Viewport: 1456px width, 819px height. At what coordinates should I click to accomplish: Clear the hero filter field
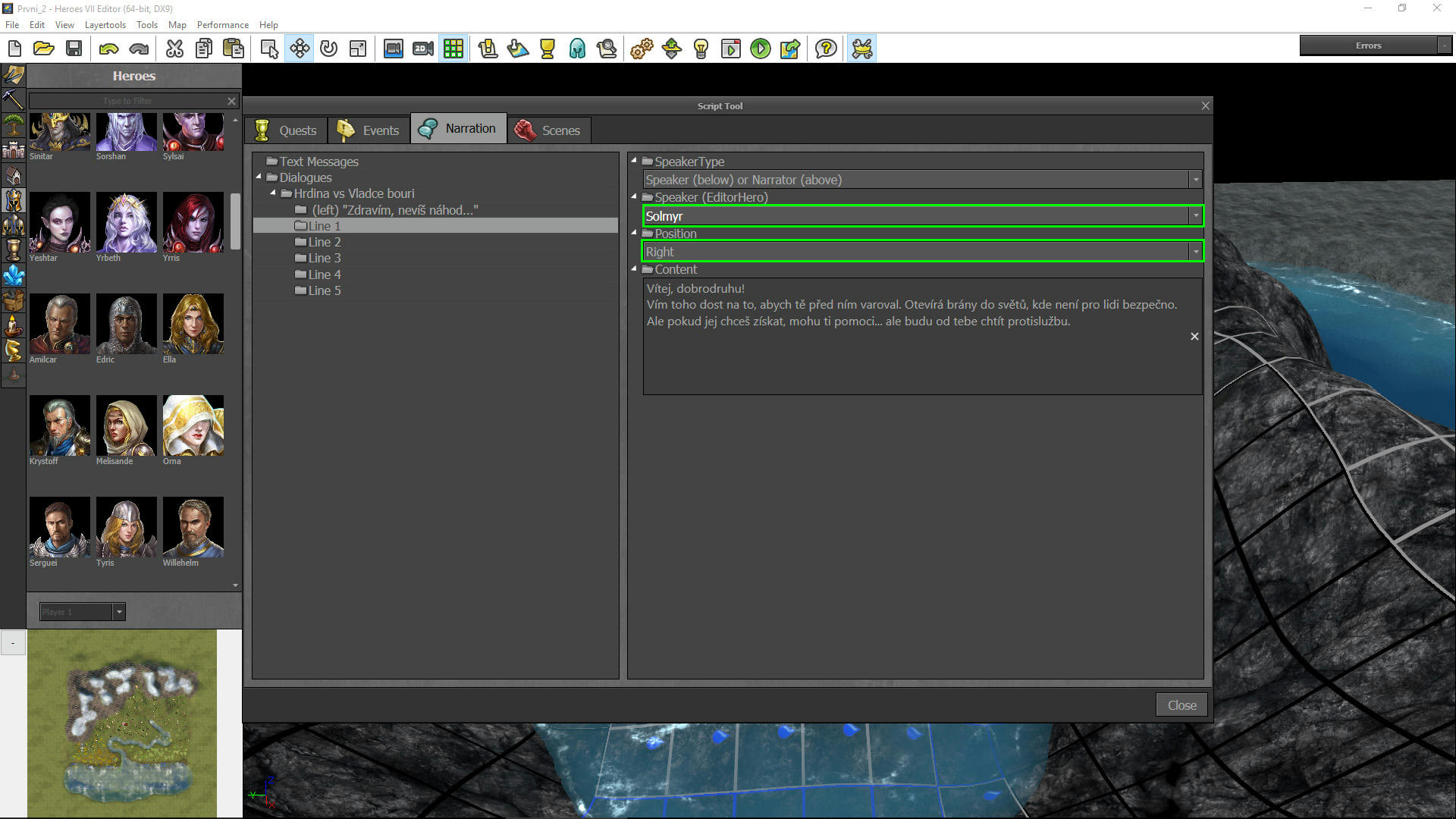tap(231, 101)
